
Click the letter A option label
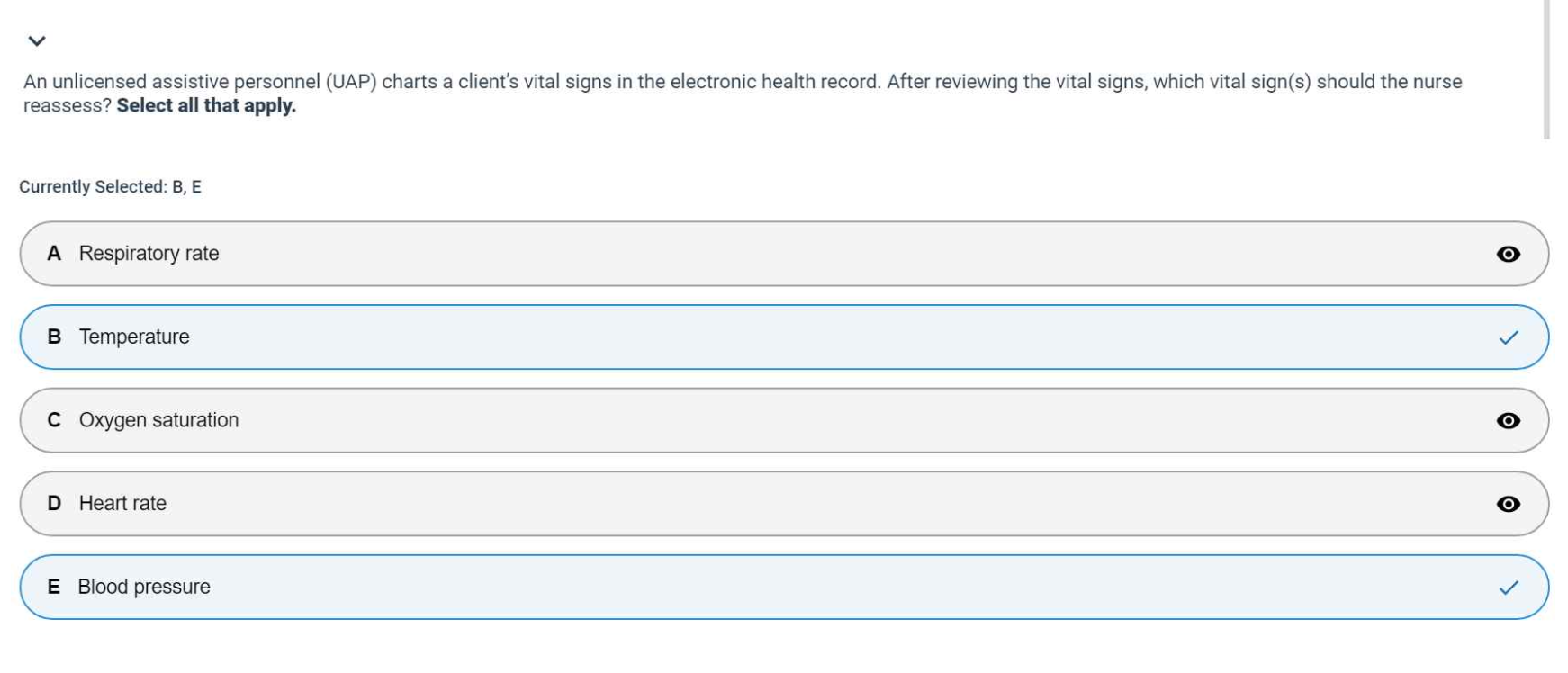coord(54,254)
